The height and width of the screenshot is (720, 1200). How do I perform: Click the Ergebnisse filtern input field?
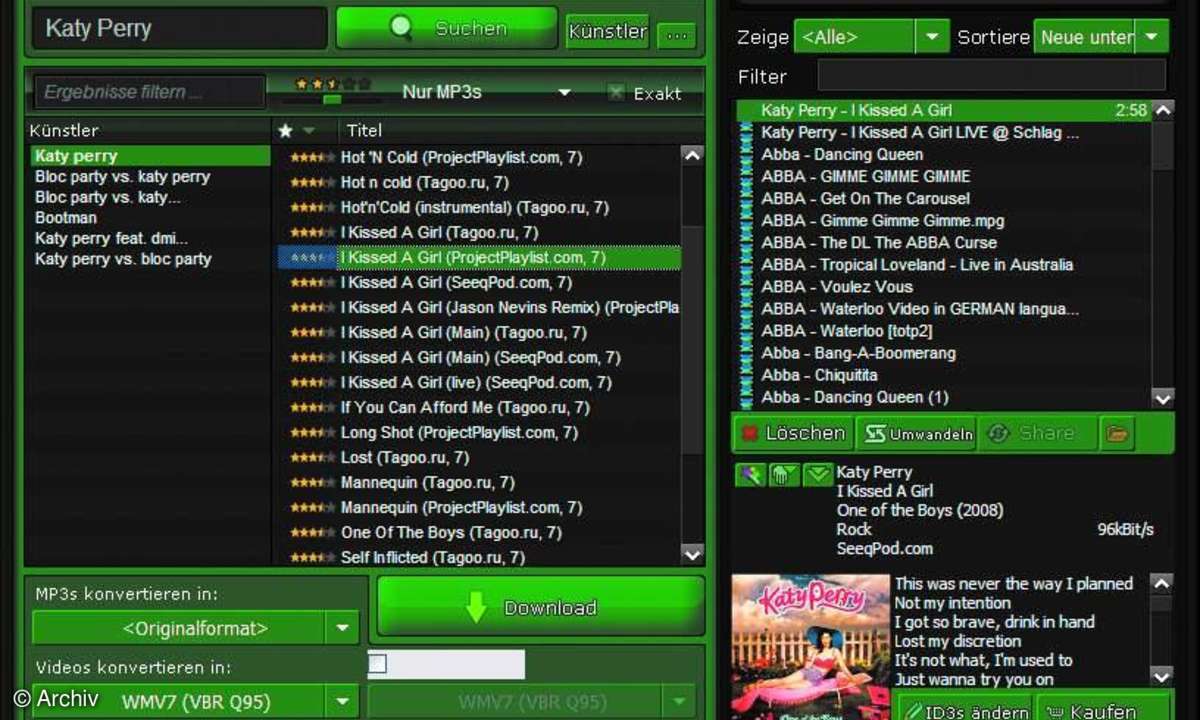(x=150, y=92)
